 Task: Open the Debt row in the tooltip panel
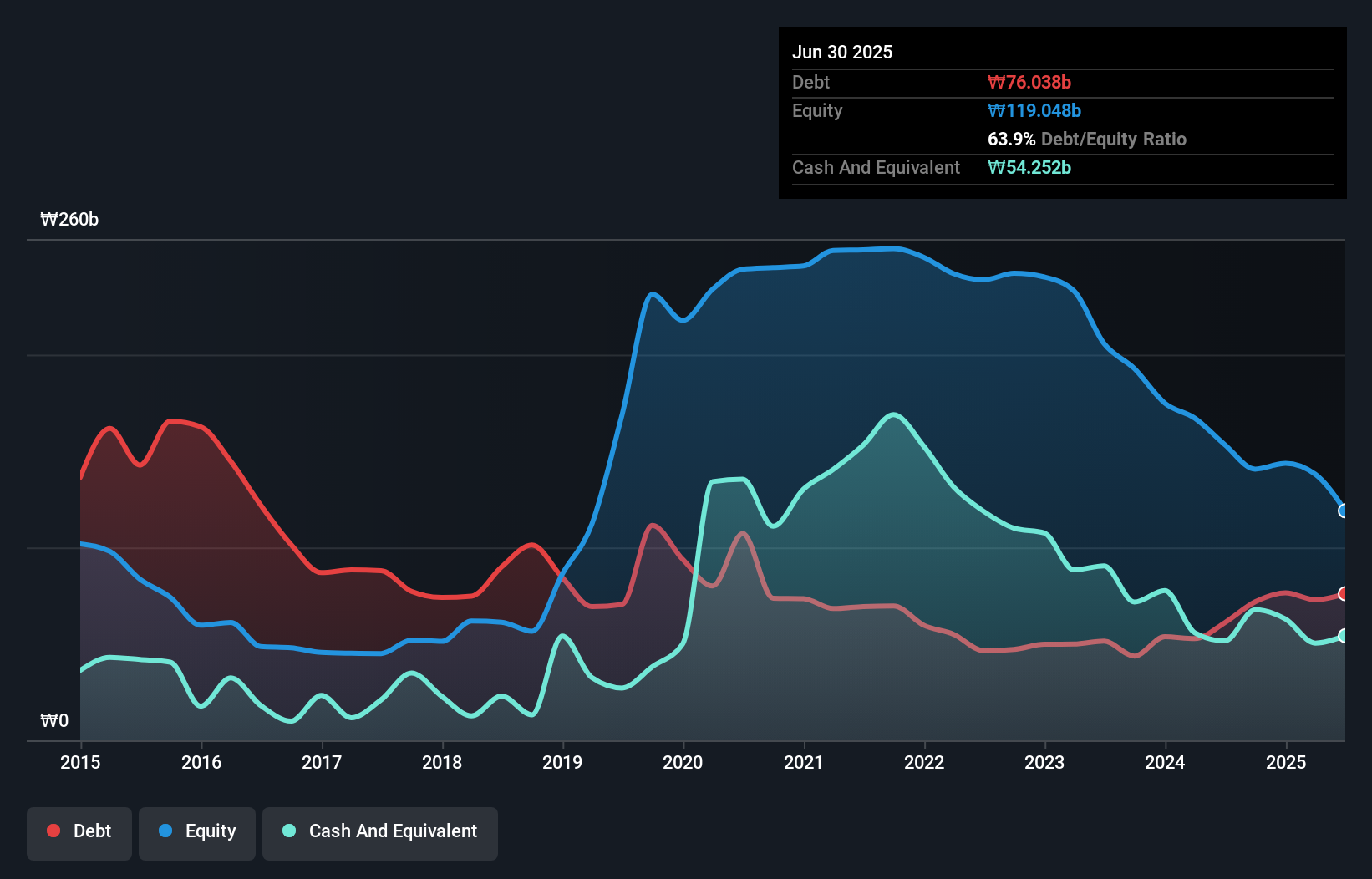click(x=810, y=82)
